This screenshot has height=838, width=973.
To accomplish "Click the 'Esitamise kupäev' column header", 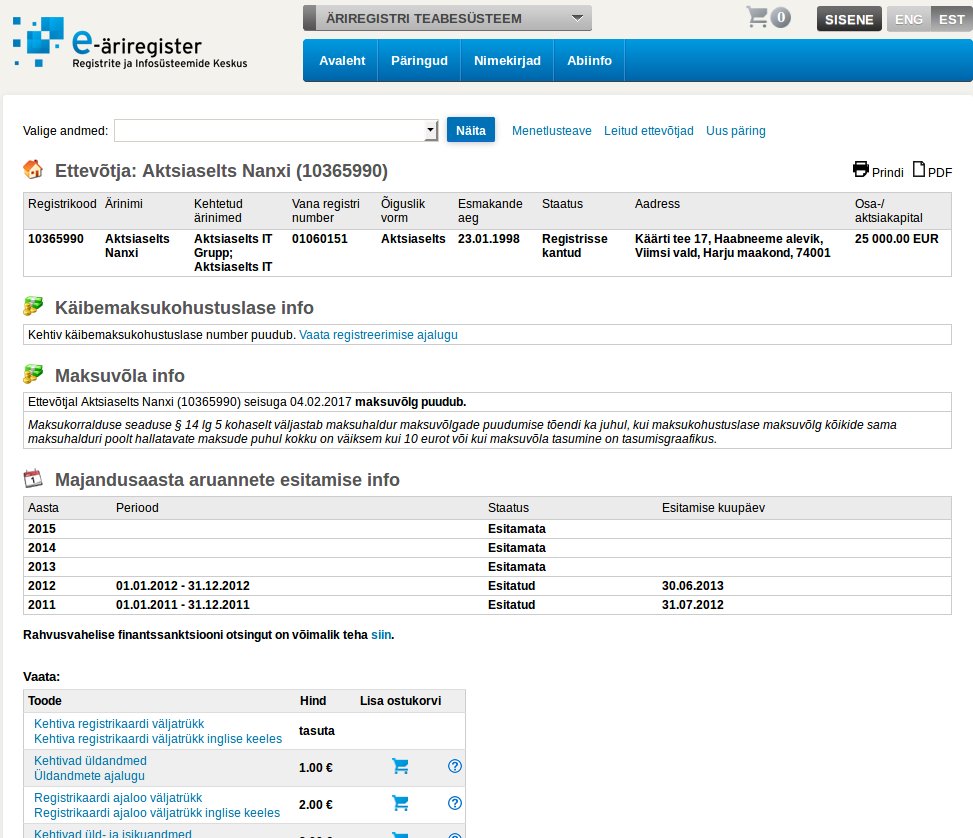I will click(713, 508).
